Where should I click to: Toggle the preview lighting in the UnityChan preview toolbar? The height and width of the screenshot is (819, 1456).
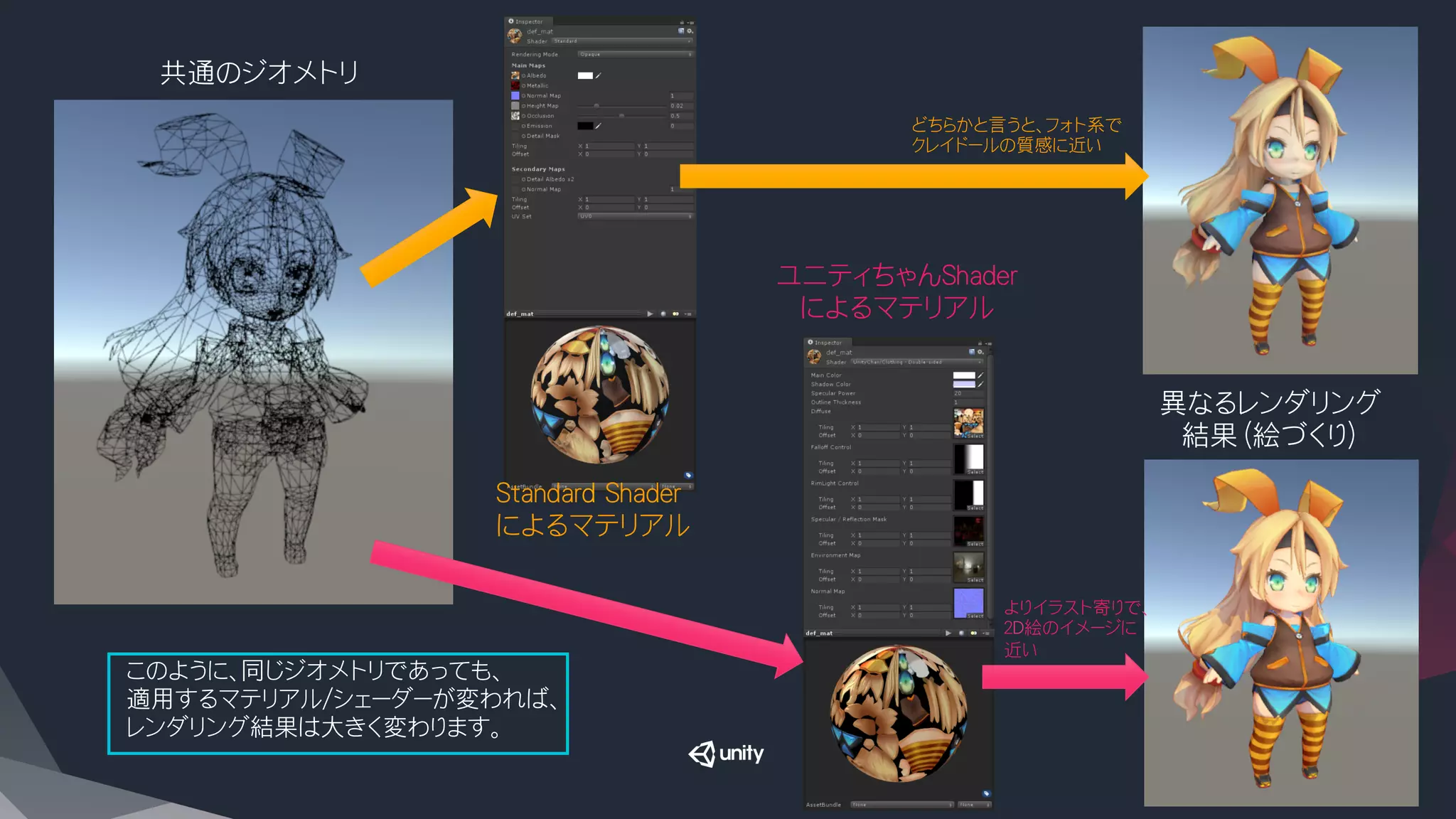[x=974, y=633]
